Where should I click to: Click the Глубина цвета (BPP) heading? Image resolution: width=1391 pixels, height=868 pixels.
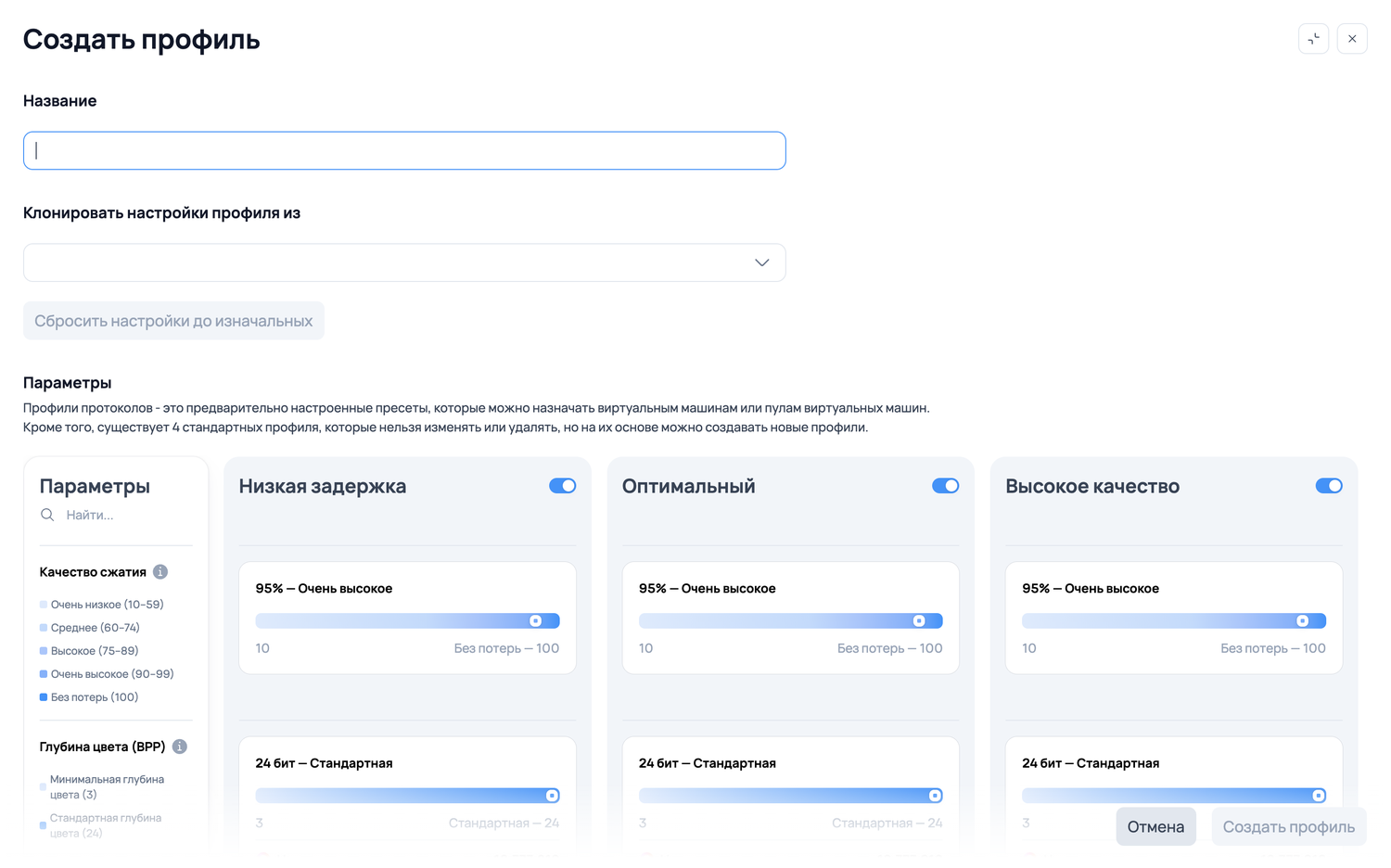102,747
